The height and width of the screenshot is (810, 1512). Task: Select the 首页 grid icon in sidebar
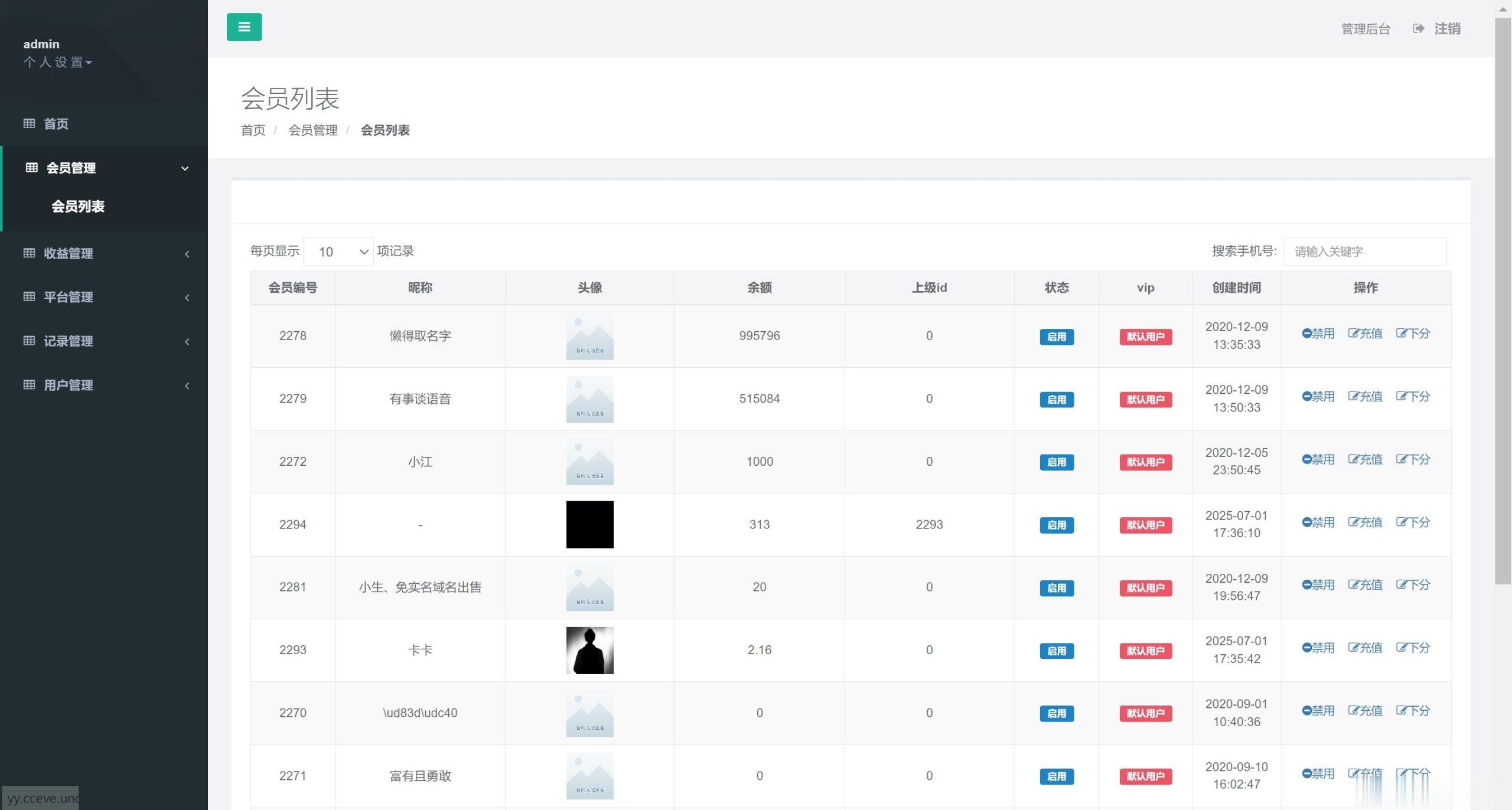point(30,123)
